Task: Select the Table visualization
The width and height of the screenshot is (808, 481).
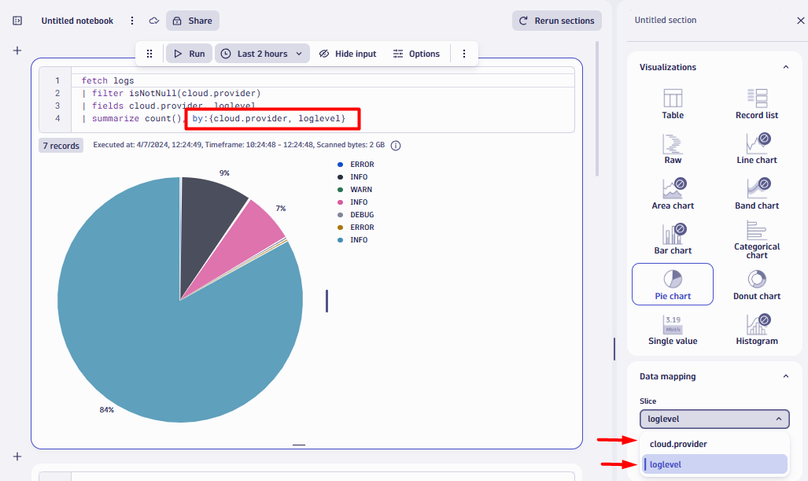Action: click(x=673, y=102)
